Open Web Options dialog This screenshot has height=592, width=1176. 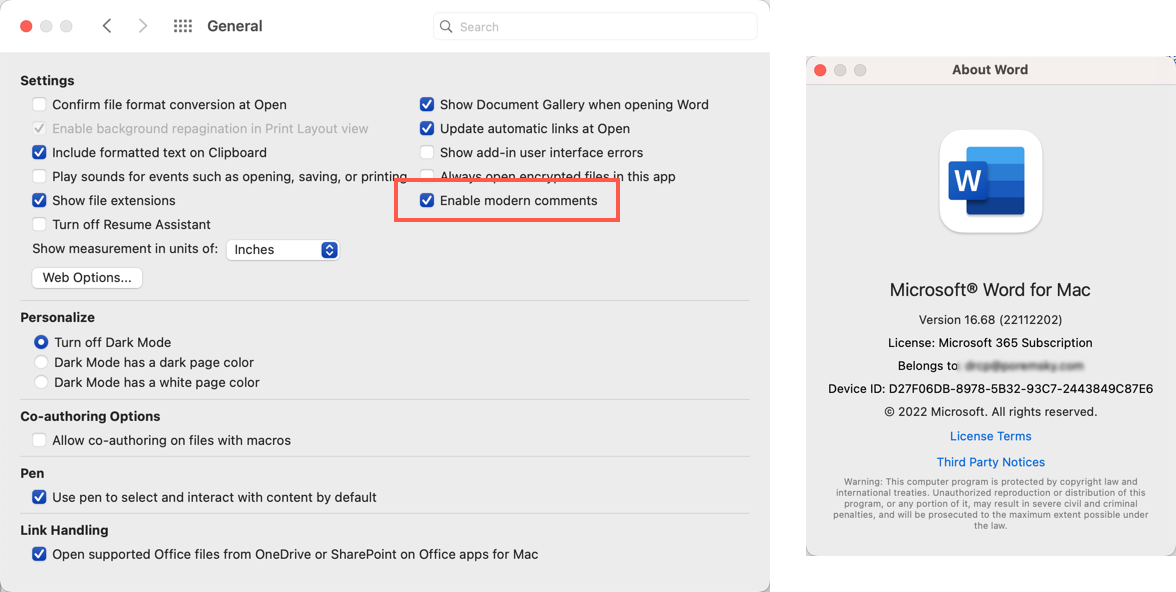(87, 278)
